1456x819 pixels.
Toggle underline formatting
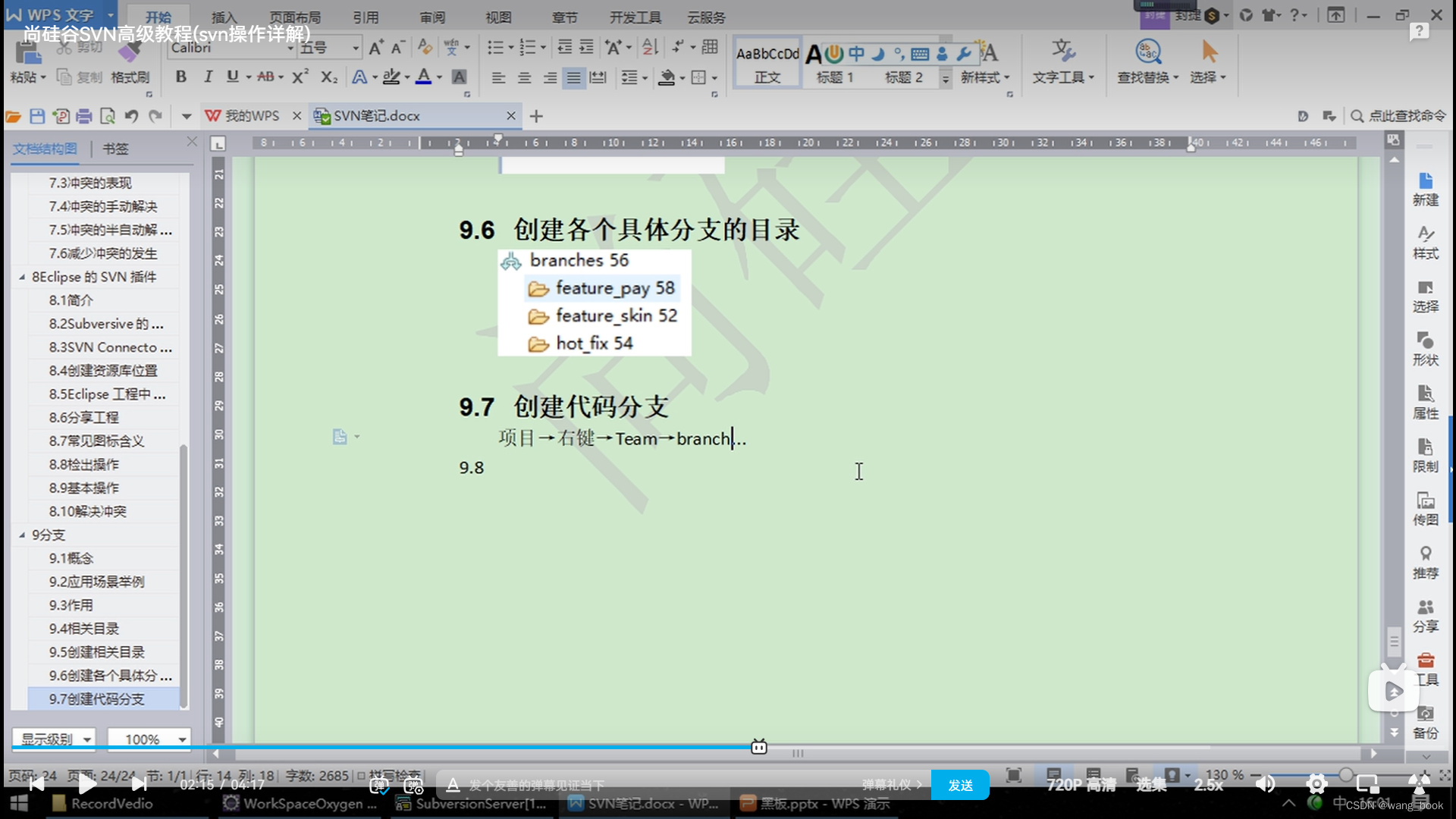232,77
